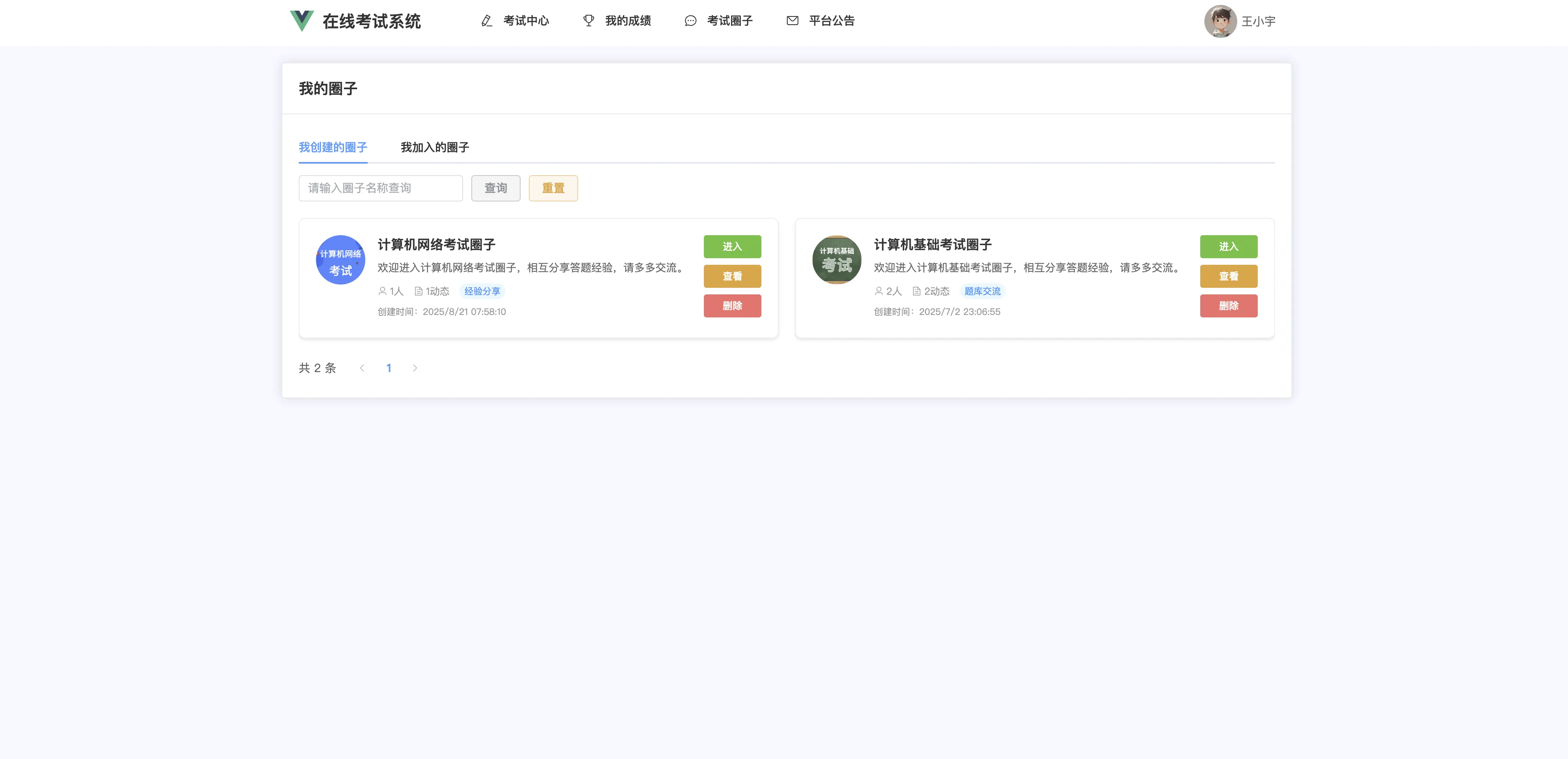Click the envelope icon beside 平台公告
This screenshot has width=1568, height=759.
792,21
